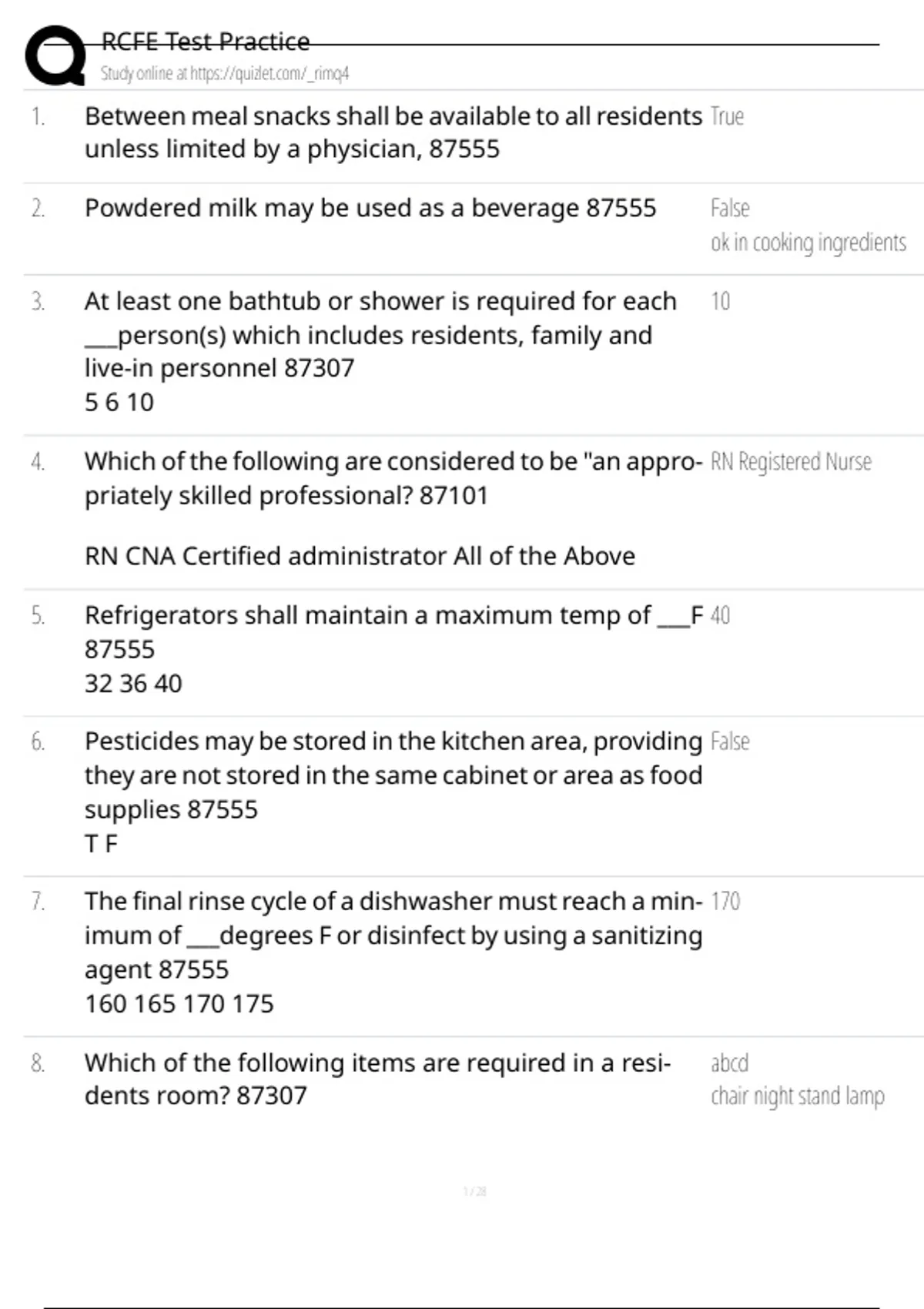The image size is (924, 1309).
Task: Open the quizlet.com study link
Action: pyautogui.click(x=224, y=74)
